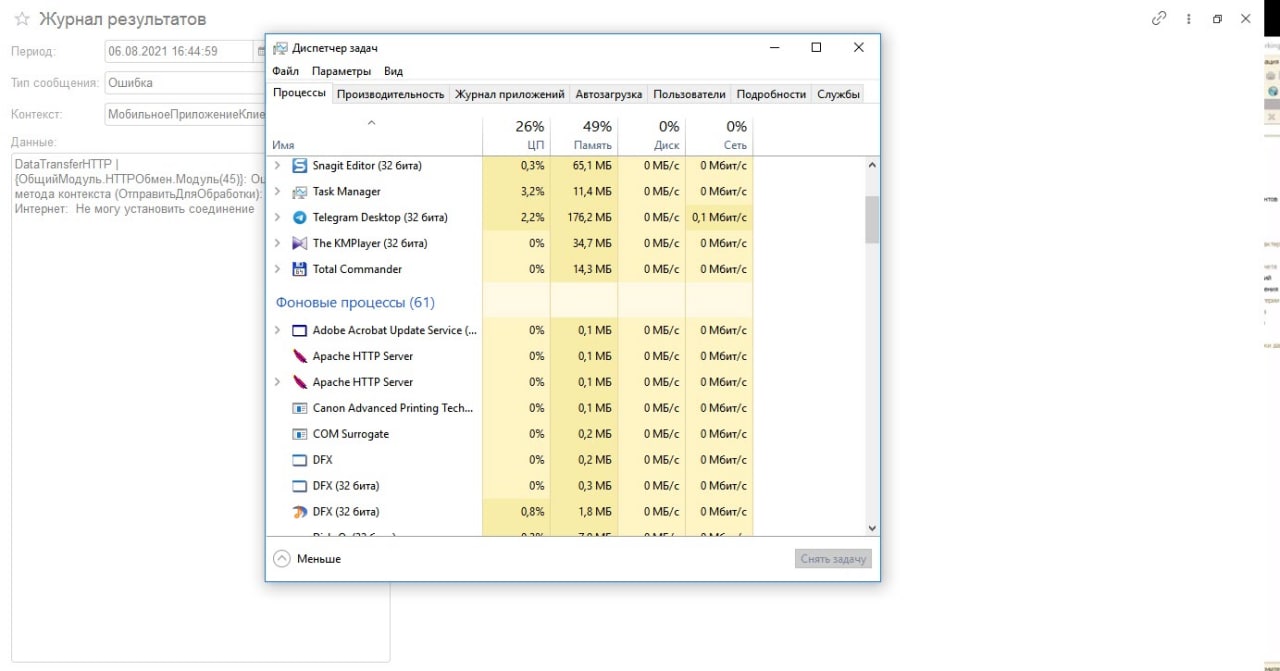The height and width of the screenshot is (671, 1280).
Task: Click the sort arrow above the Имя column
Action: [372, 123]
